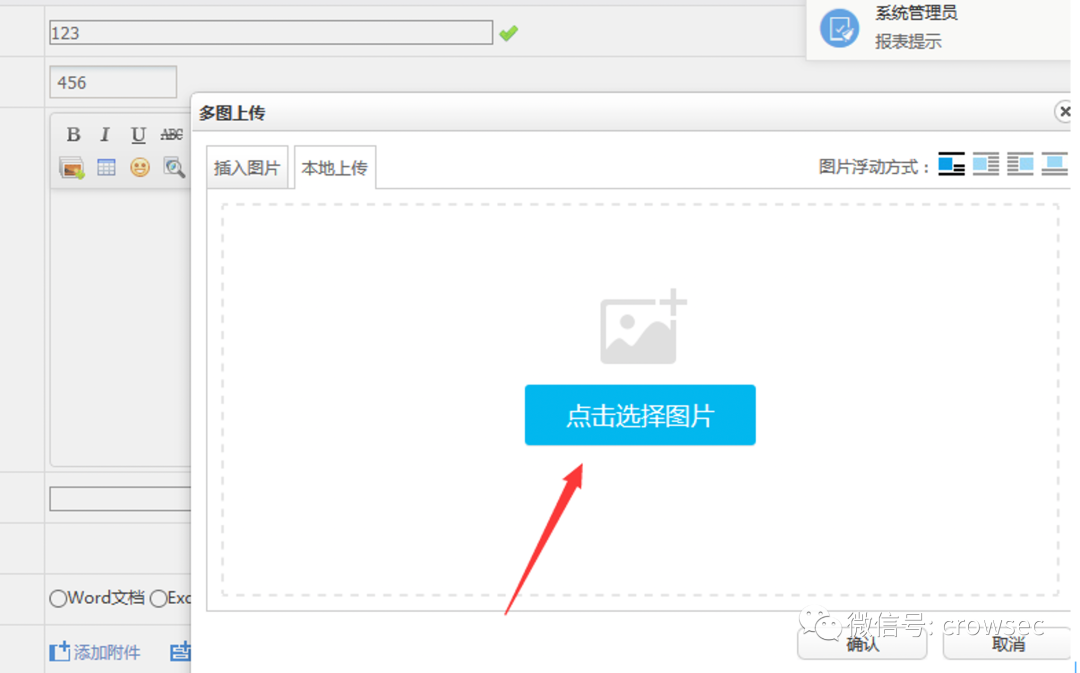
Task: Toggle underline formatting in the editor
Action: (x=138, y=134)
